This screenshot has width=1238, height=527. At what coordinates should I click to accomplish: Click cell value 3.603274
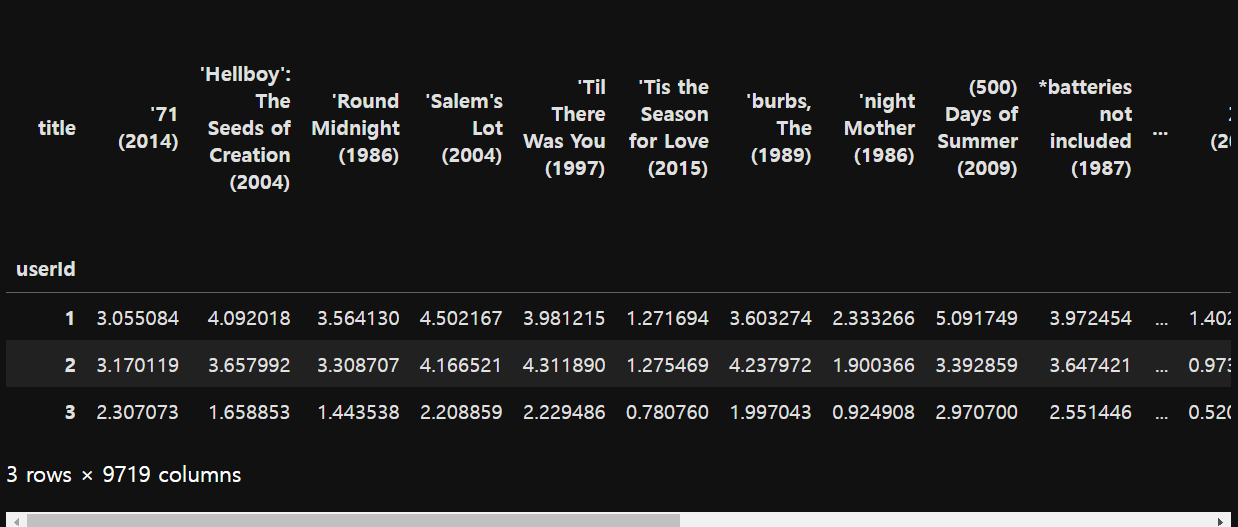770,319
